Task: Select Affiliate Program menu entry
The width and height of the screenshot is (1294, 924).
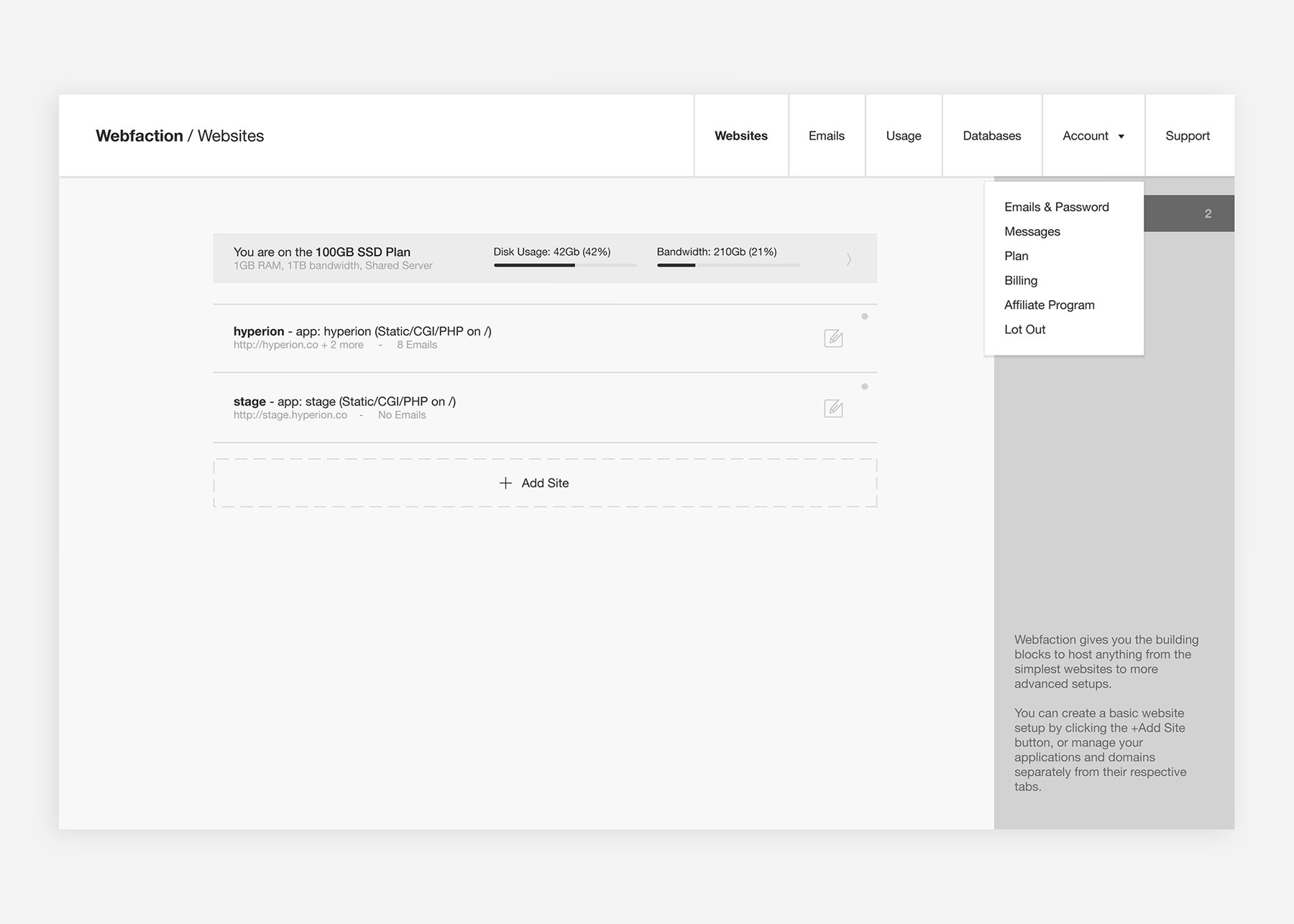Action: pyautogui.click(x=1050, y=305)
